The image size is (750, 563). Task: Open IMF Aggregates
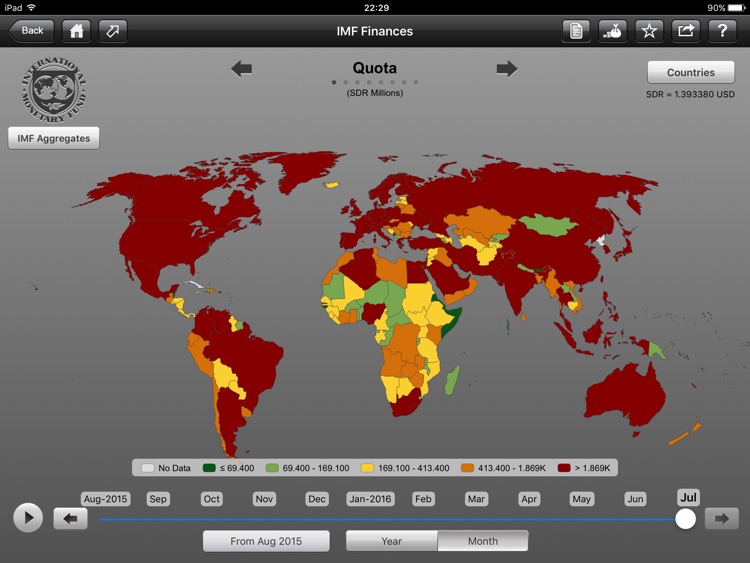coord(54,138)
